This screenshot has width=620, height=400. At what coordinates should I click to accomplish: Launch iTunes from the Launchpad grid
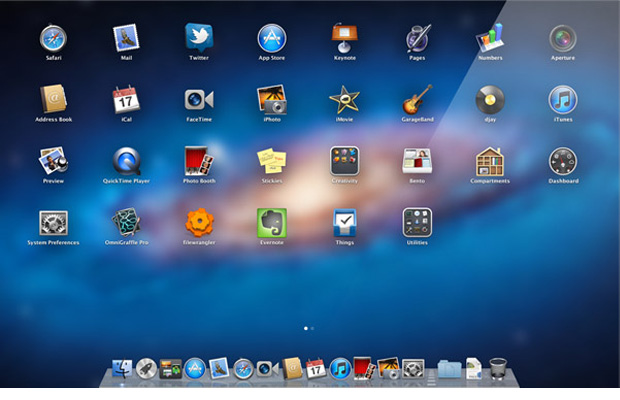[563, 100]
